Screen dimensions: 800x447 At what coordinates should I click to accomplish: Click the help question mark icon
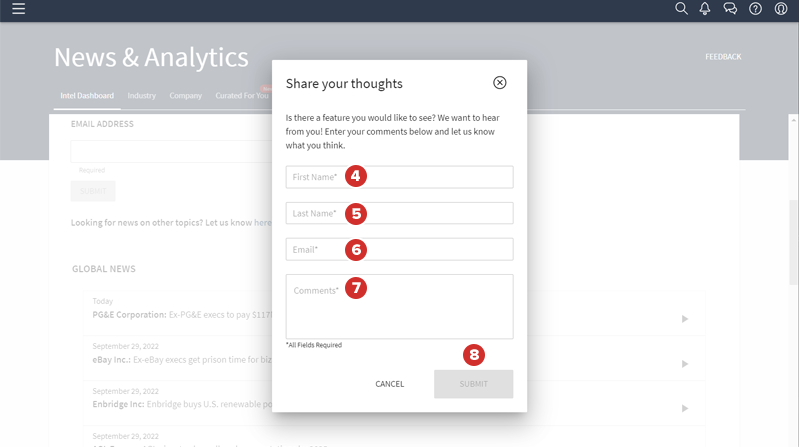point(755,9)
